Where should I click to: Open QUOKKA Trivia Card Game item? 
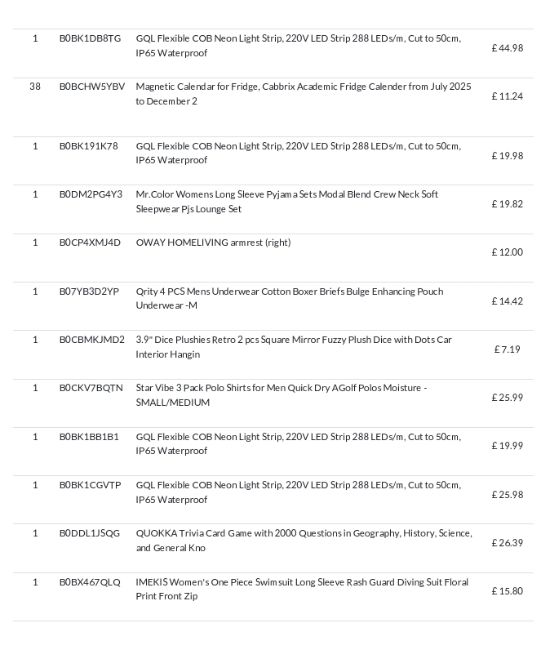click(x=304, y=540)
